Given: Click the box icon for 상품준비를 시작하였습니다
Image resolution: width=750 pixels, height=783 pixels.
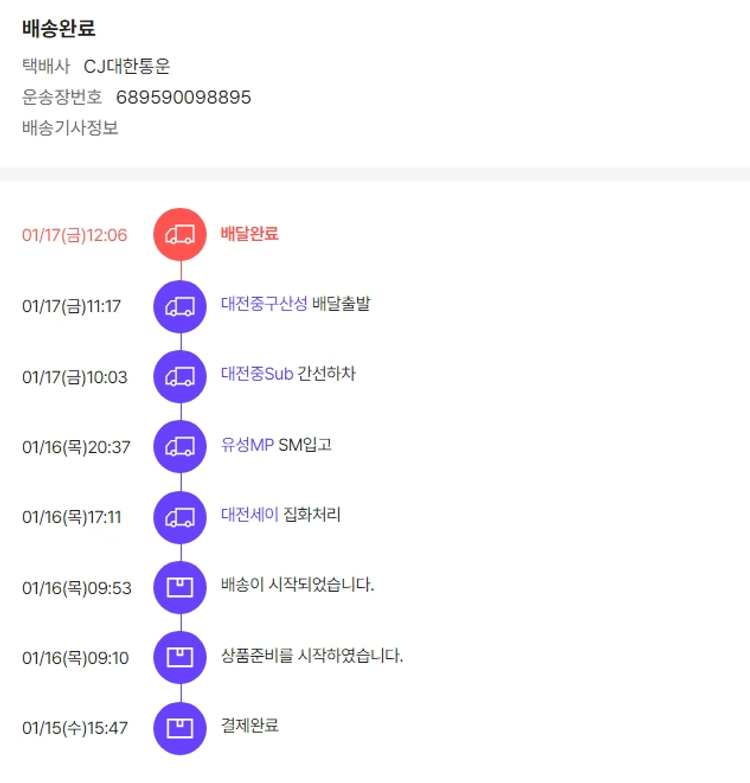Looking at the screenshot, I should pos(180,657).
